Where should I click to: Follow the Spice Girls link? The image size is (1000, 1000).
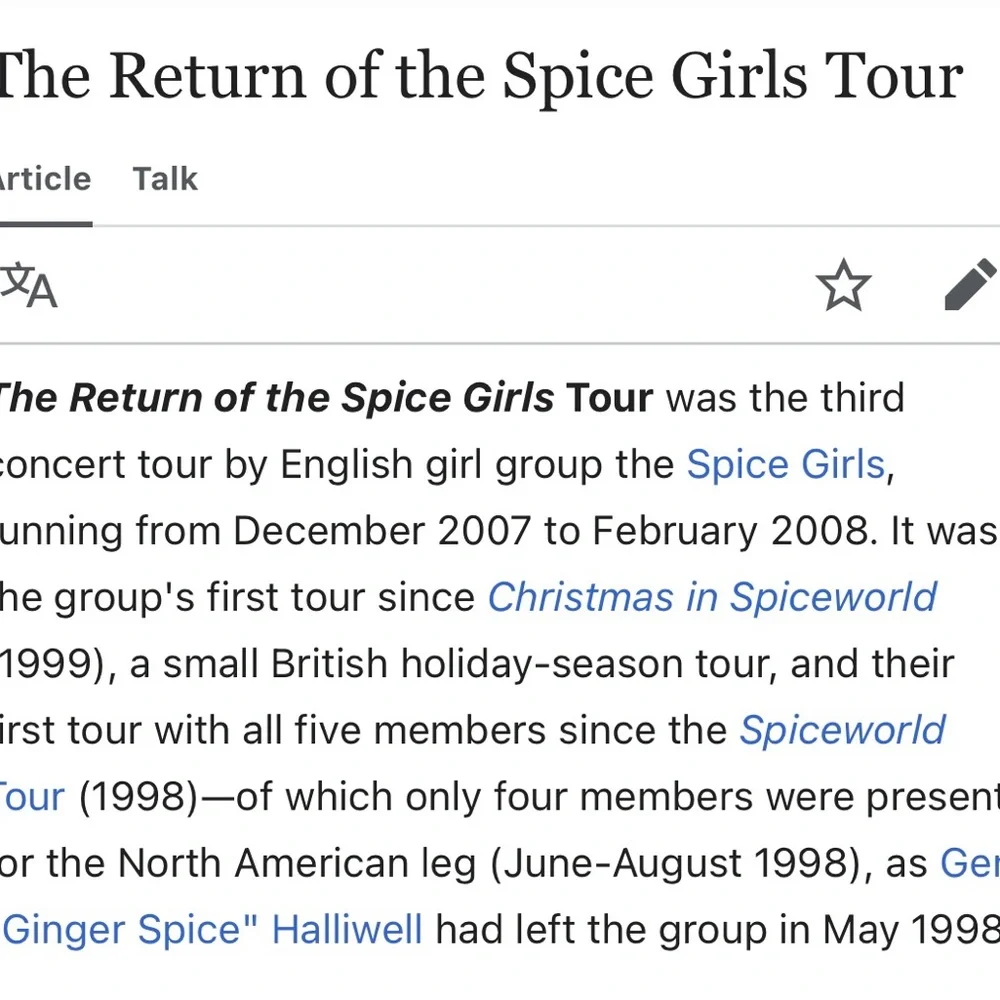(785, 465)
